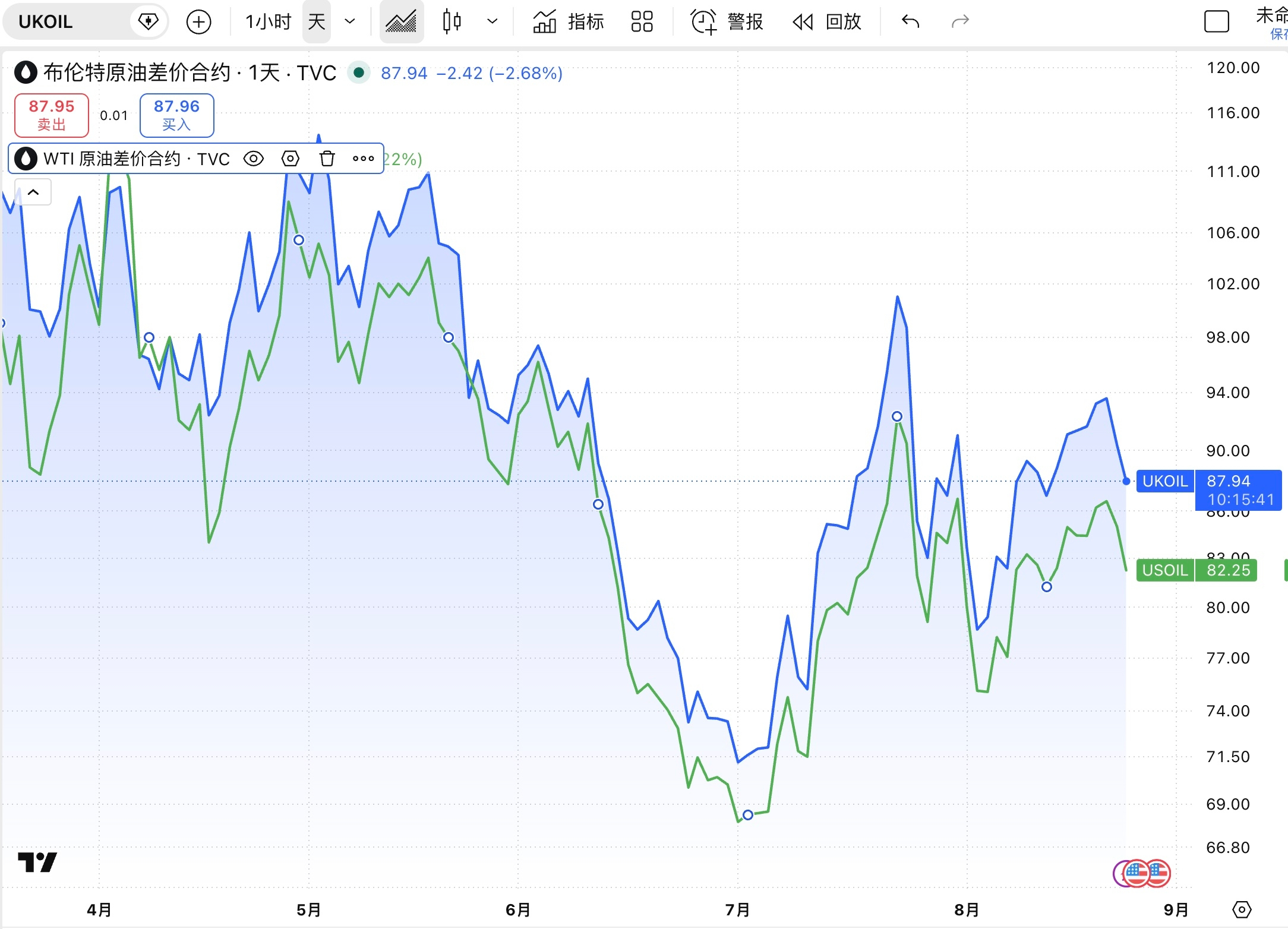The image size is (1288, 929).
Task: Click the 6月 label on time axis
Action: (x=518, y=909)
